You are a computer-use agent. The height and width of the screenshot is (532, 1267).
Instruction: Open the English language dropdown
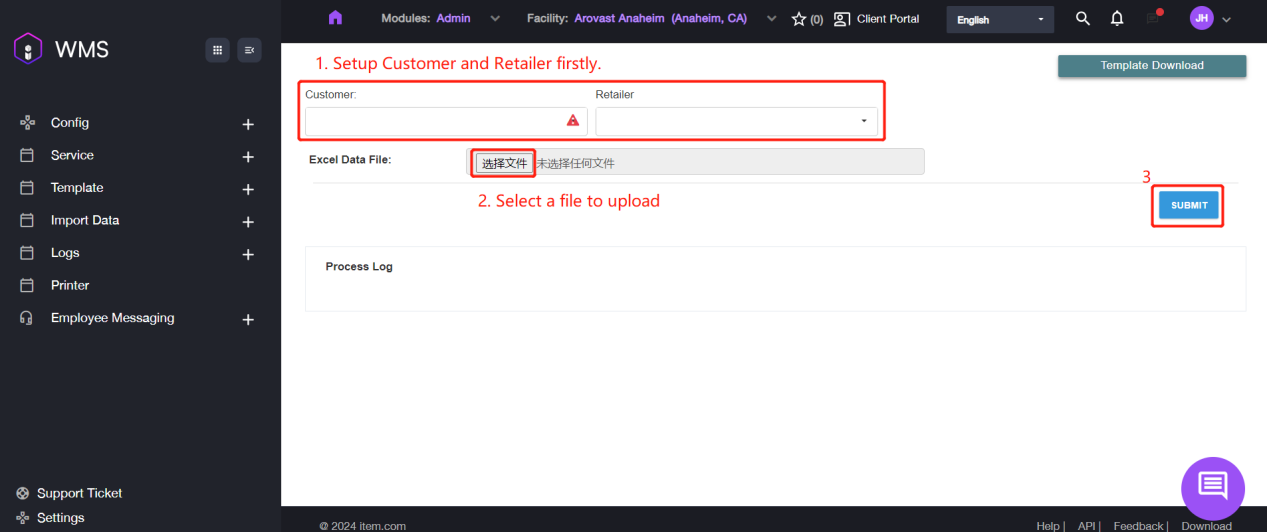pyautogui.click(x=999, y=20)
